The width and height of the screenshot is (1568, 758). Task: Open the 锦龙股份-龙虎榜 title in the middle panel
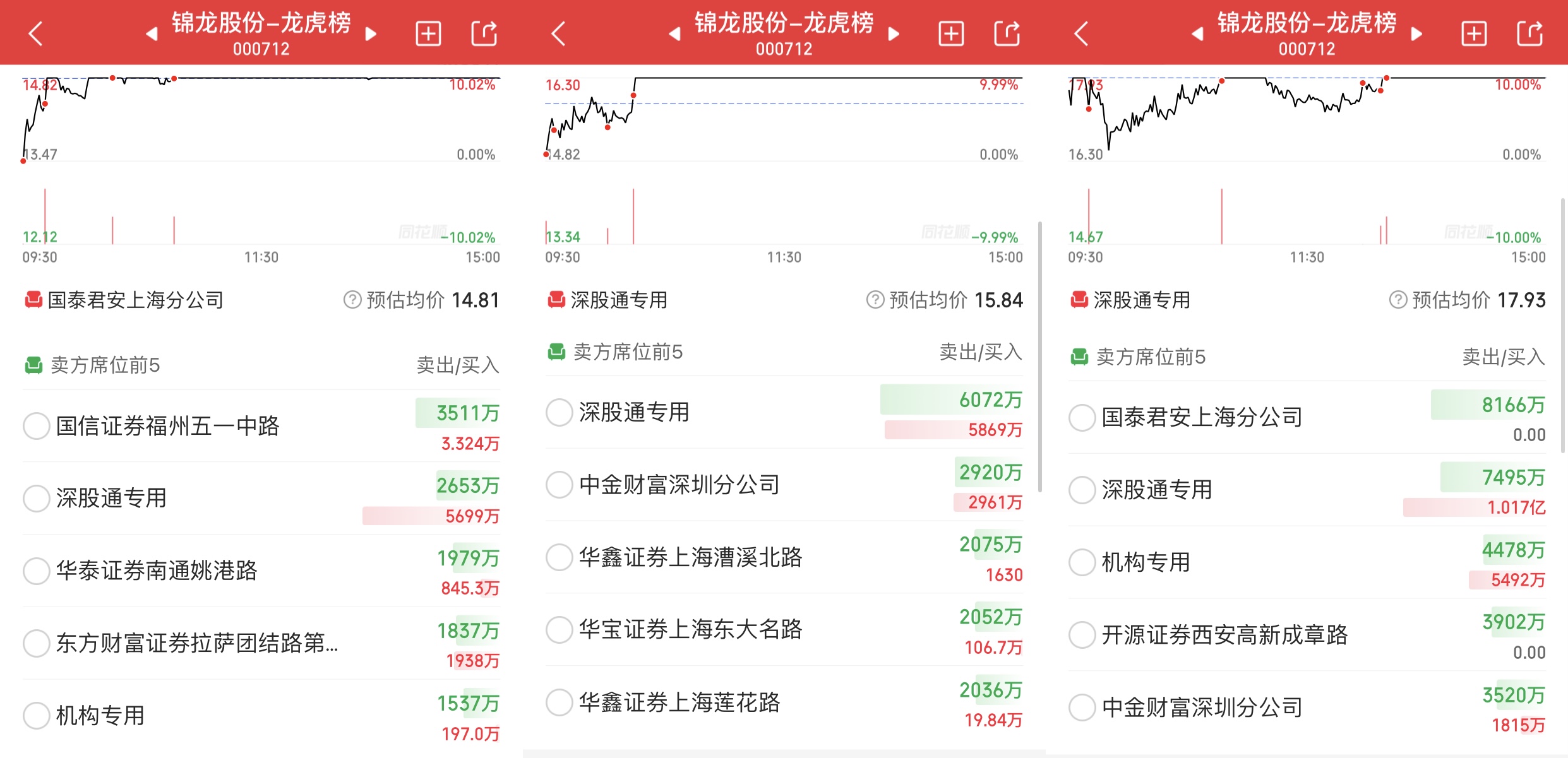click(x=784, y=24)
